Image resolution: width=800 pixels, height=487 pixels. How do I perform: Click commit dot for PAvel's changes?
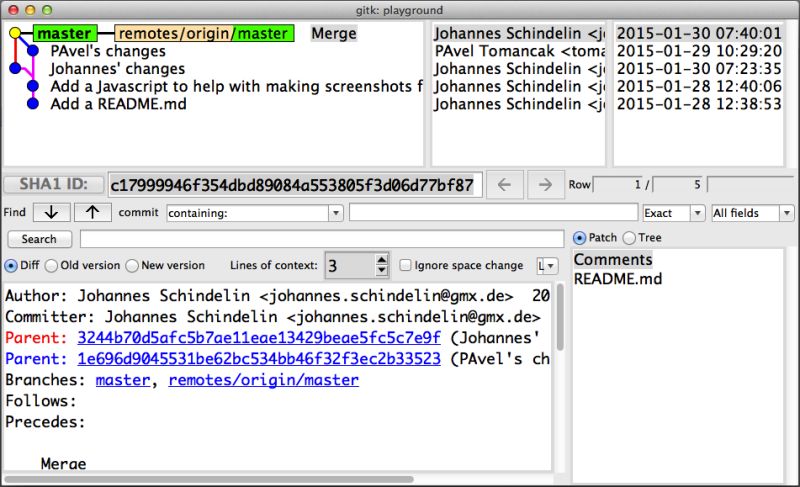click(33, 50)
